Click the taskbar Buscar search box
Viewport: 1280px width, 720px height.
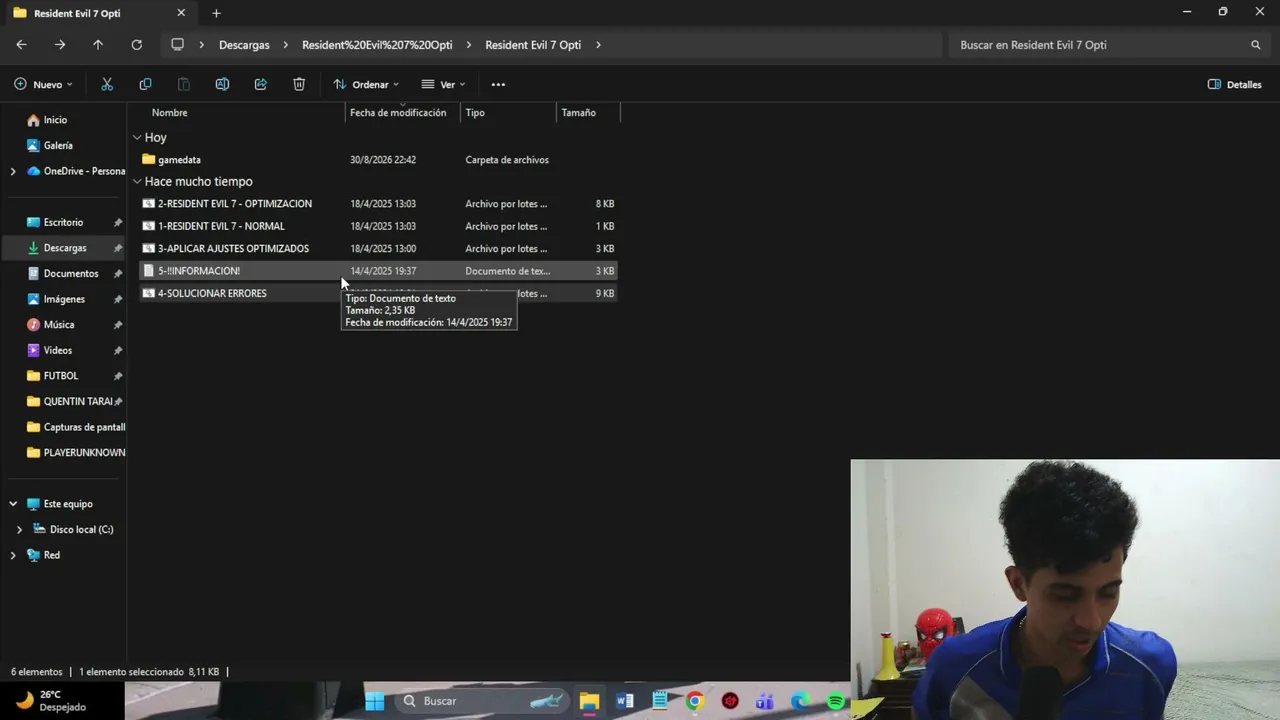[x=485, y=701]
